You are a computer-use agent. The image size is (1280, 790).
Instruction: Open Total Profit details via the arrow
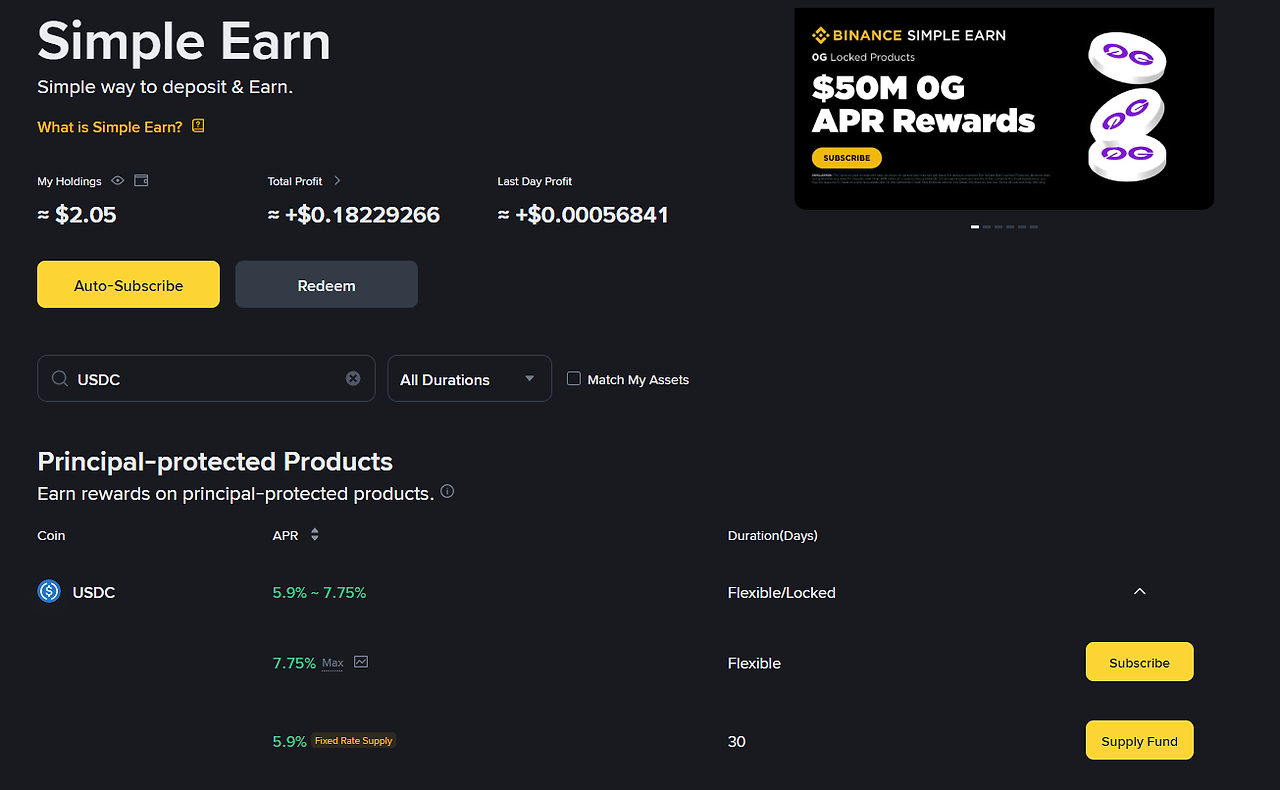[x=337, y=181]
